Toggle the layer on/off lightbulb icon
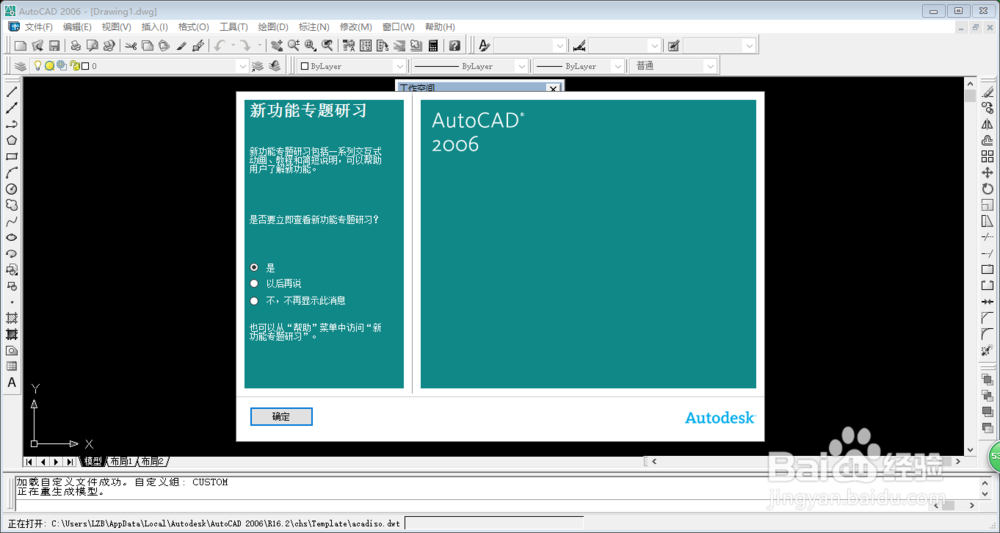Viewport: 1000px width, 533px height. 38,66
